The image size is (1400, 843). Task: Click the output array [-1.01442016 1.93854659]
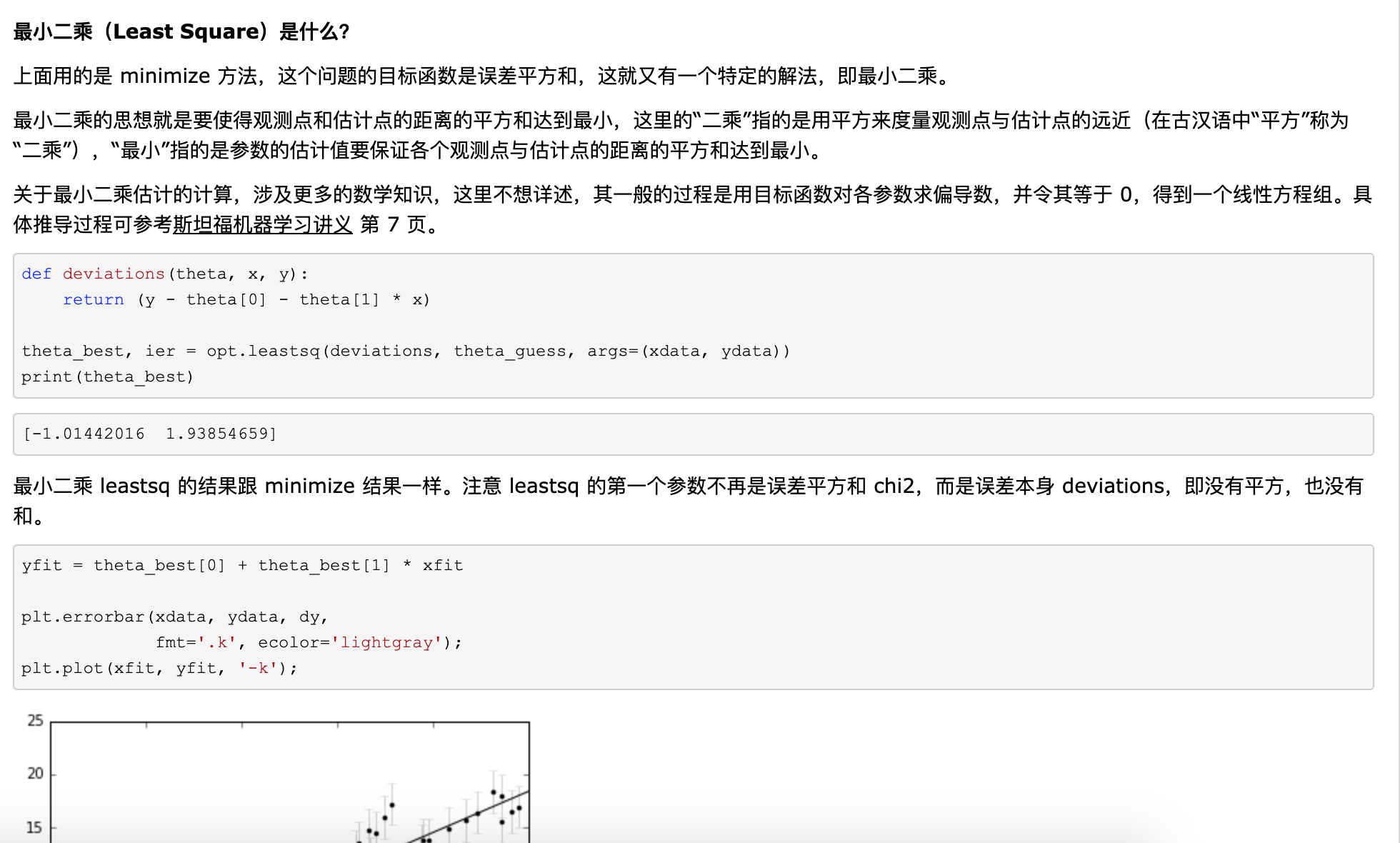149,434
